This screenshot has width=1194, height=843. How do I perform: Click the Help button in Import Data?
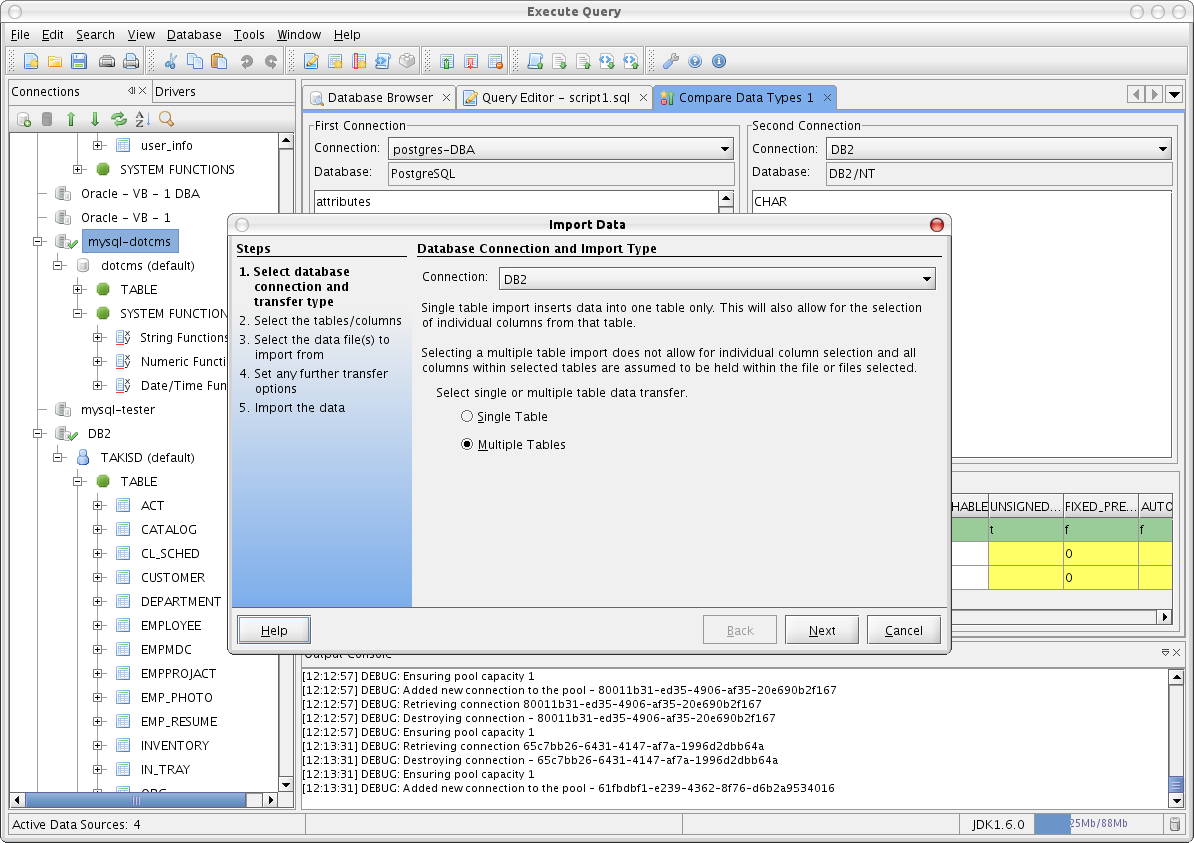274,631
